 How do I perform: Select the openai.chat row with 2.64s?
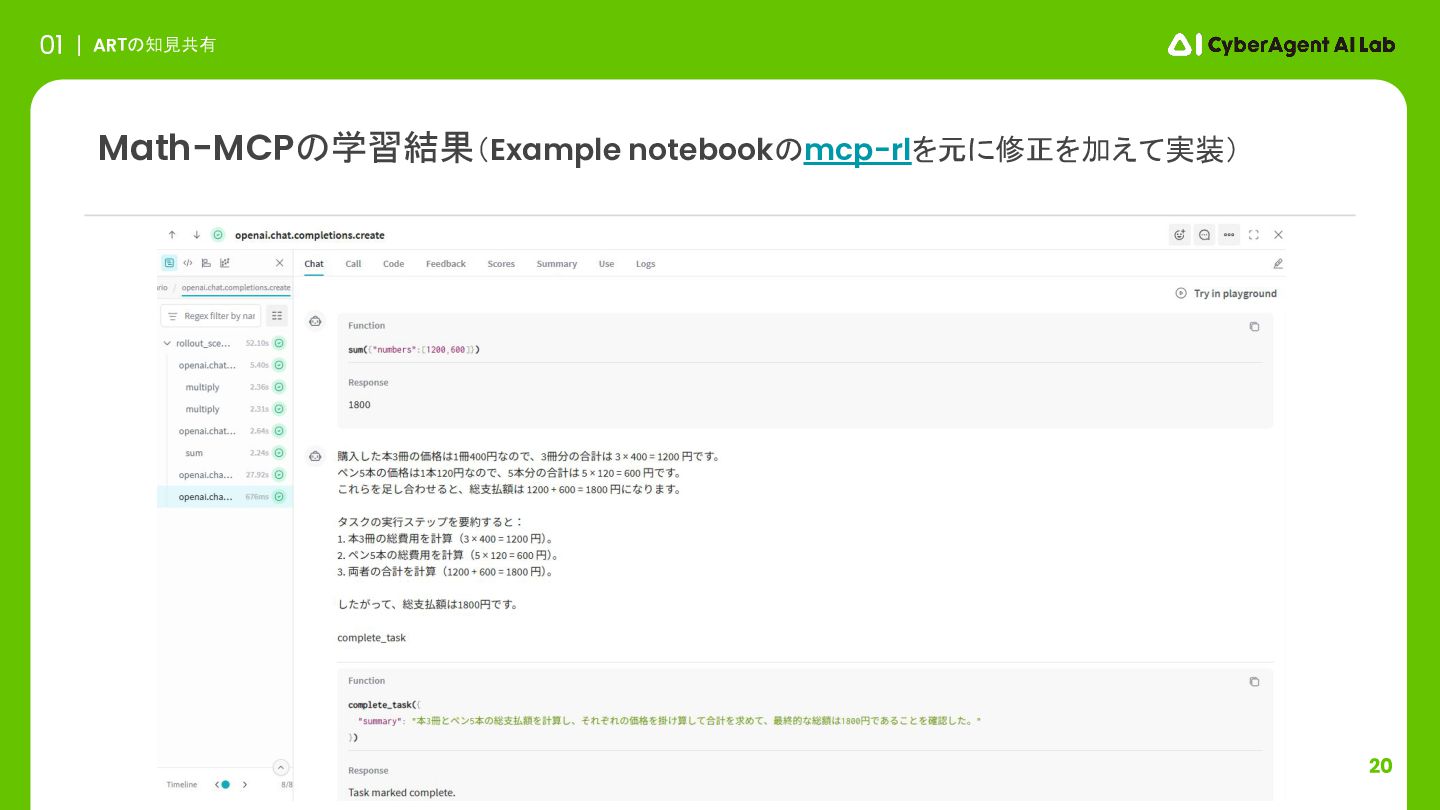(225, 431)
